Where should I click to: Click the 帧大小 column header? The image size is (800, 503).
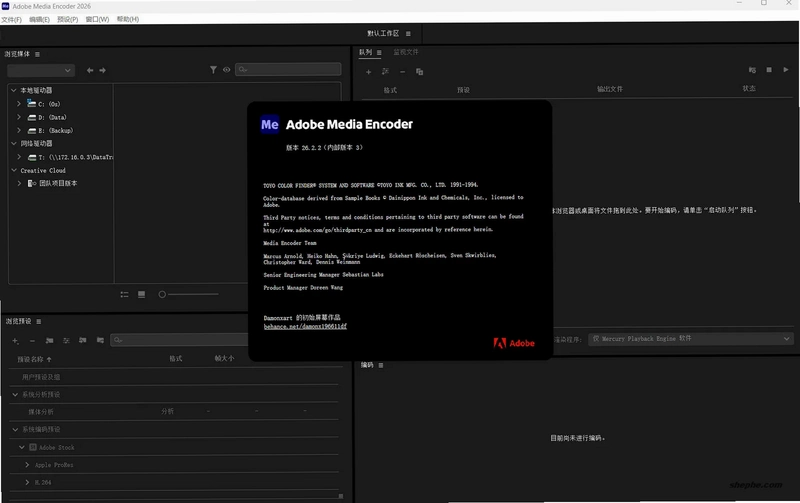224,359
